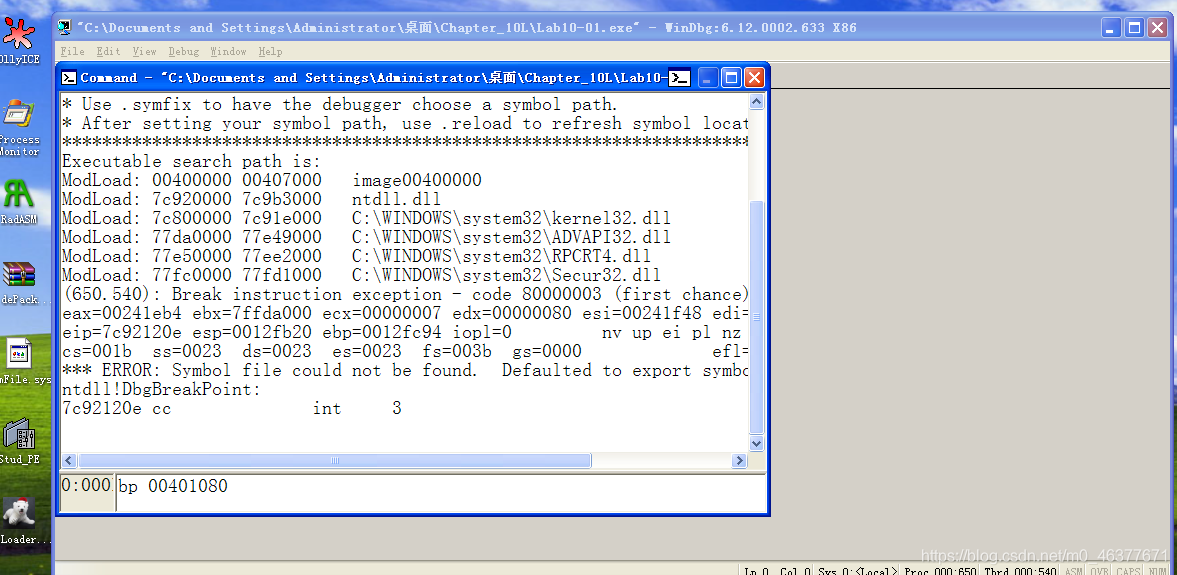Open the File menu
The height and width of the screenshot is (575, 1177).
click(x=72, y=51)
